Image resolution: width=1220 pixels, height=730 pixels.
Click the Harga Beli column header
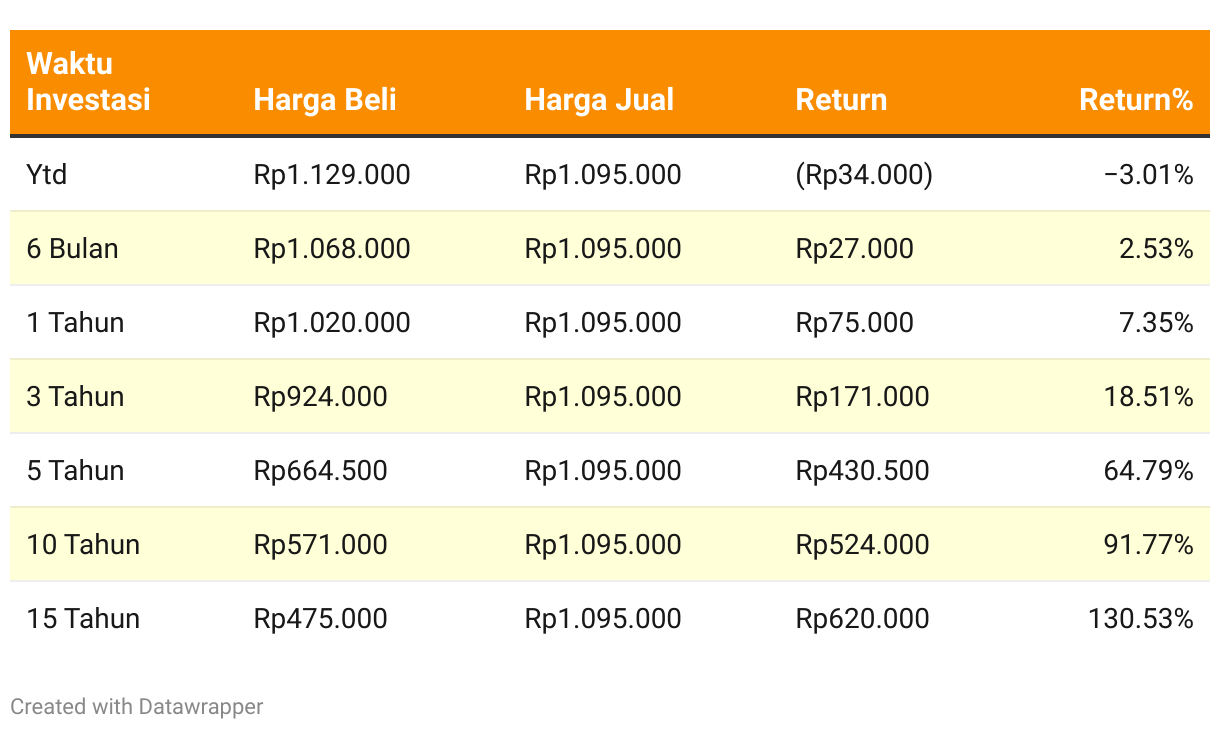coord(325,100)
